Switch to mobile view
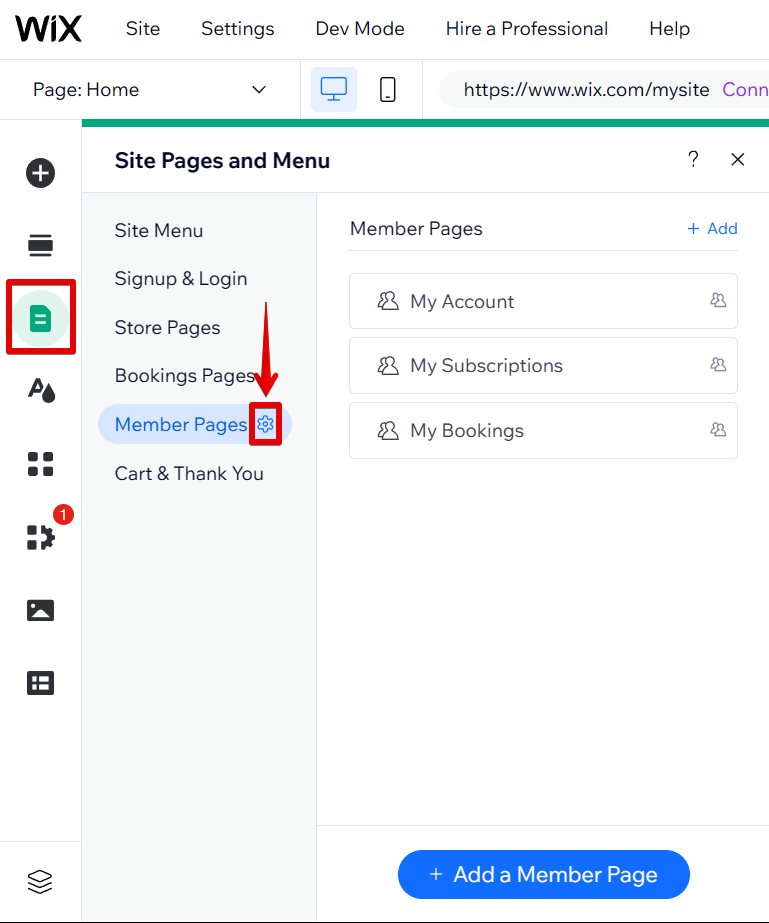Image resolution: width=769 pixels, height=923 pixels. 388,90
